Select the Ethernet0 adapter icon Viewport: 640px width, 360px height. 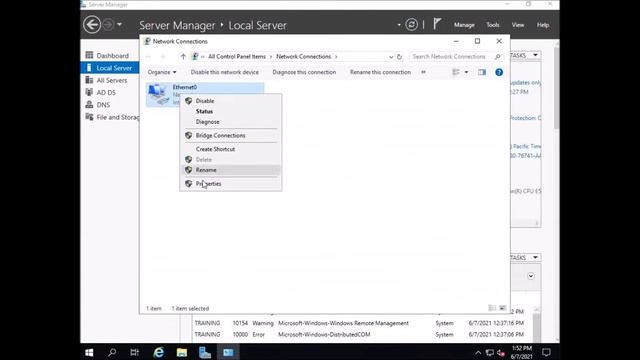[x=158, y=94]
